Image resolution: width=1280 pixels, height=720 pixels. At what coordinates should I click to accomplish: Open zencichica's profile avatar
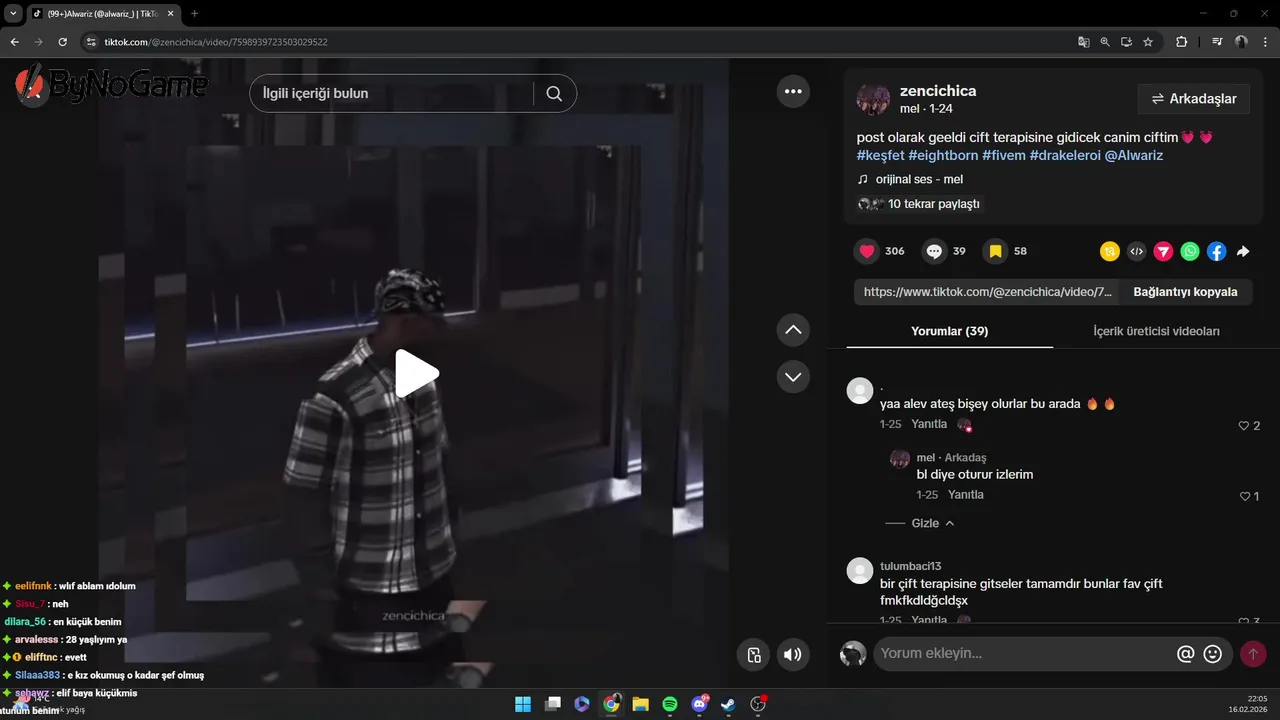(873, 99)
